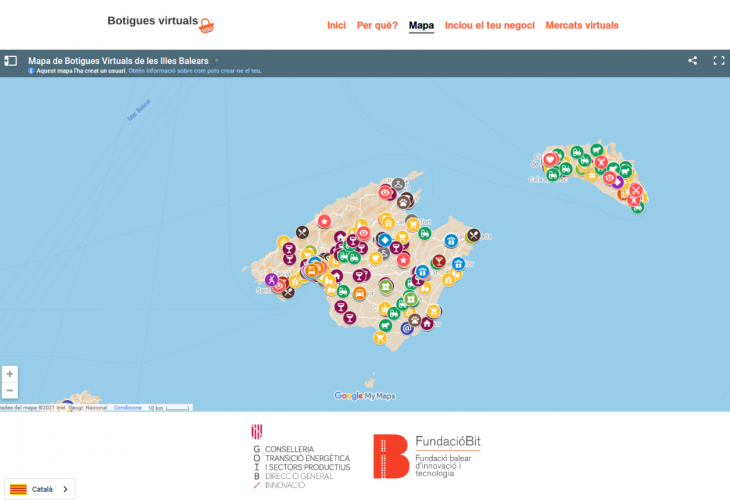730x500 pixels.
Task: Share the map using the share icon
Action: (692, 61)
